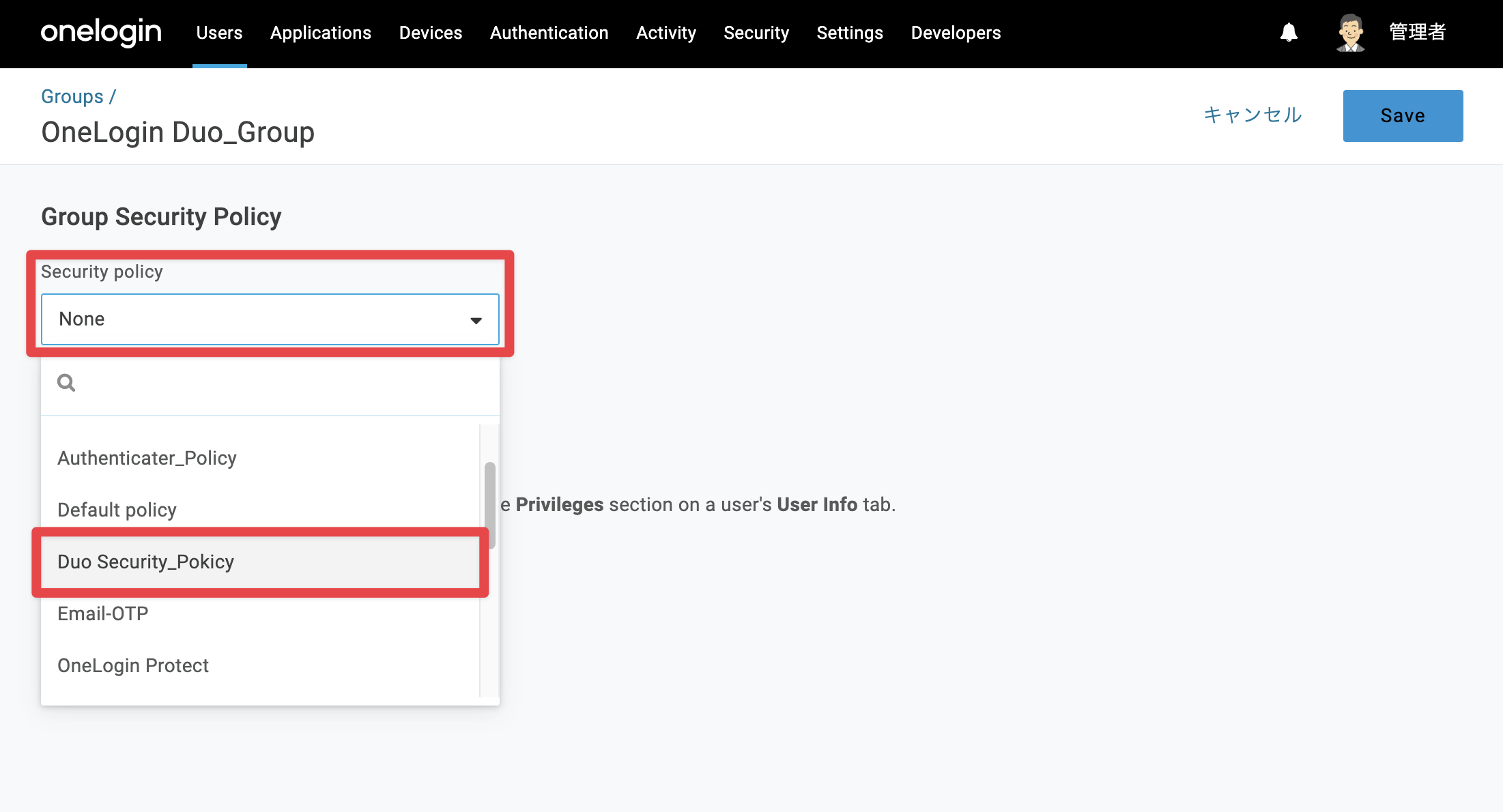1503x812 pixels.
Task: Click the admin user avatar
Action: pyautogui.click(x=1350, y=33)
